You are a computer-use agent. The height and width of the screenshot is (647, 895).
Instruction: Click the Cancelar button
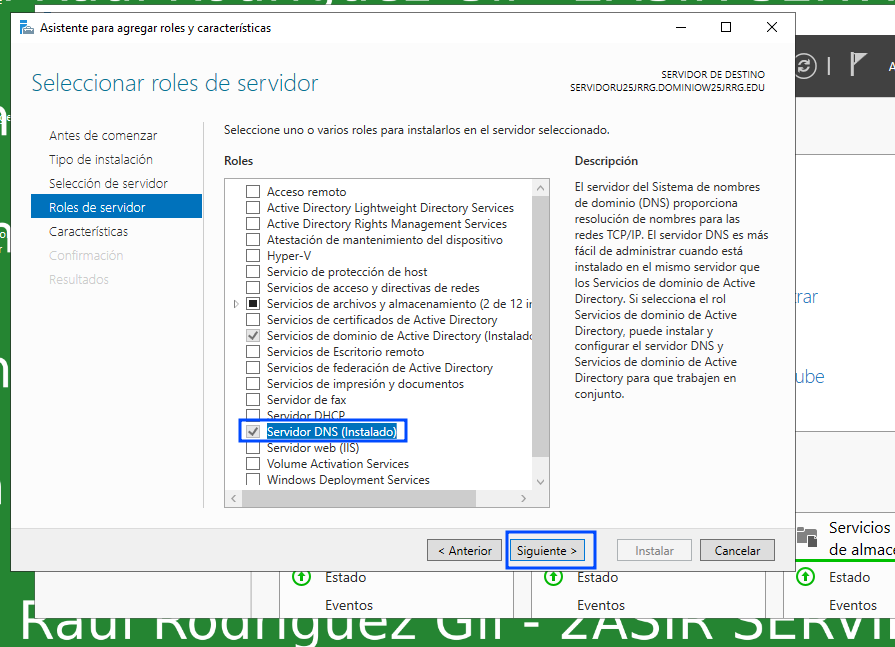click(x=737, y=551)
